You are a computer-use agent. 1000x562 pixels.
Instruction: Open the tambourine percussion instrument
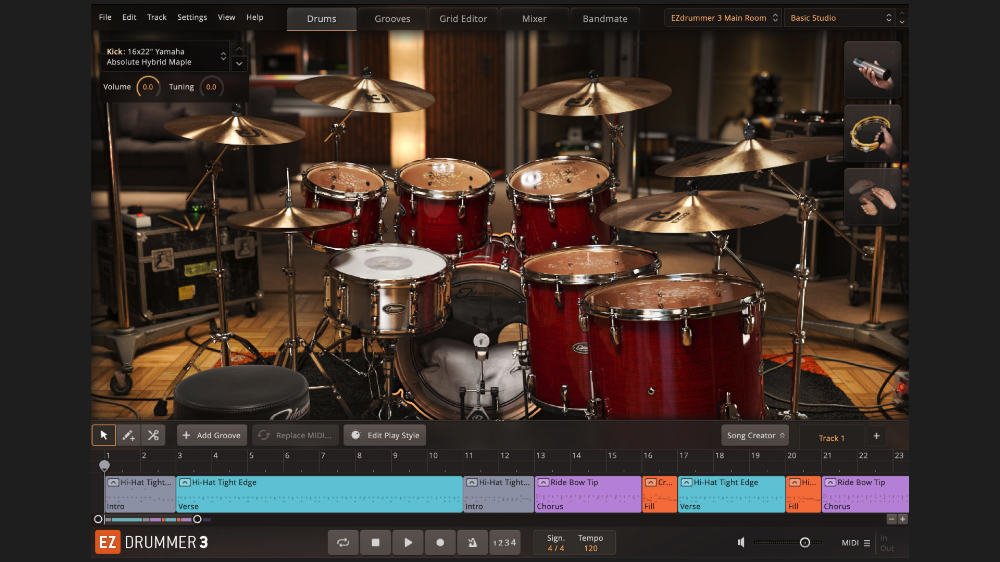pos(872,133)
